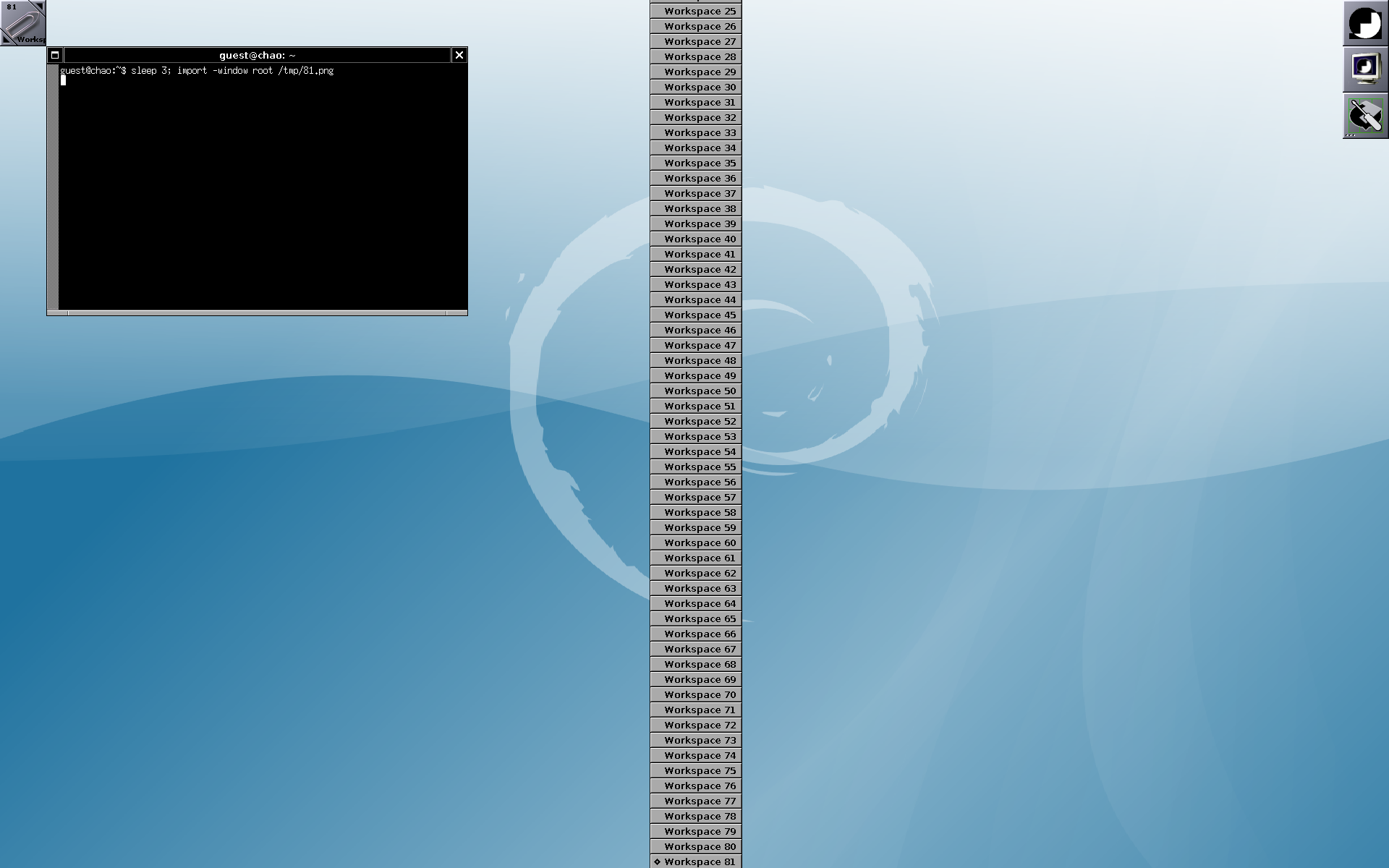Click the GNUstep logo dock tile
Screen dimensions: 1389x868
pyautogui.click(x=1365, y=23)
